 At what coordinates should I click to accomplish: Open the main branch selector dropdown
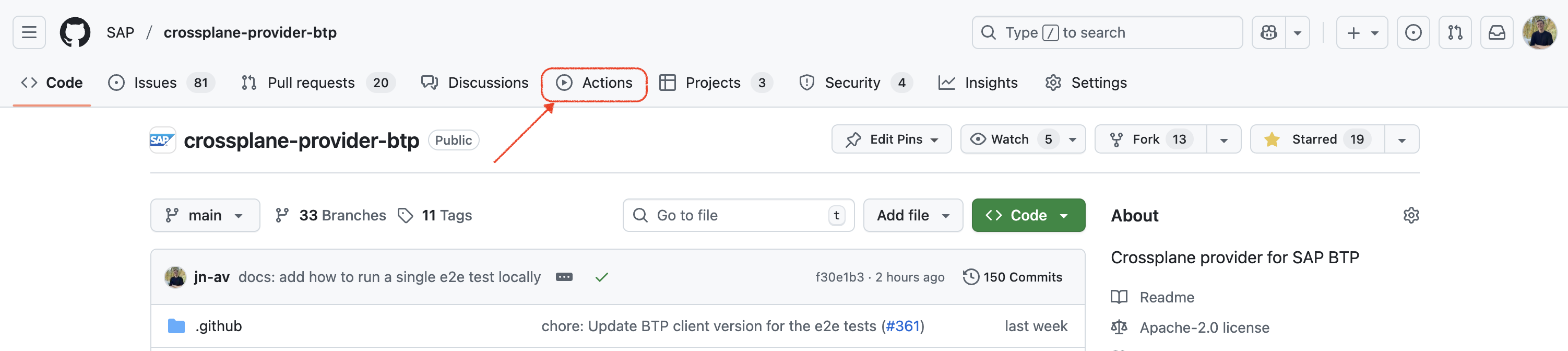point(205,215)
